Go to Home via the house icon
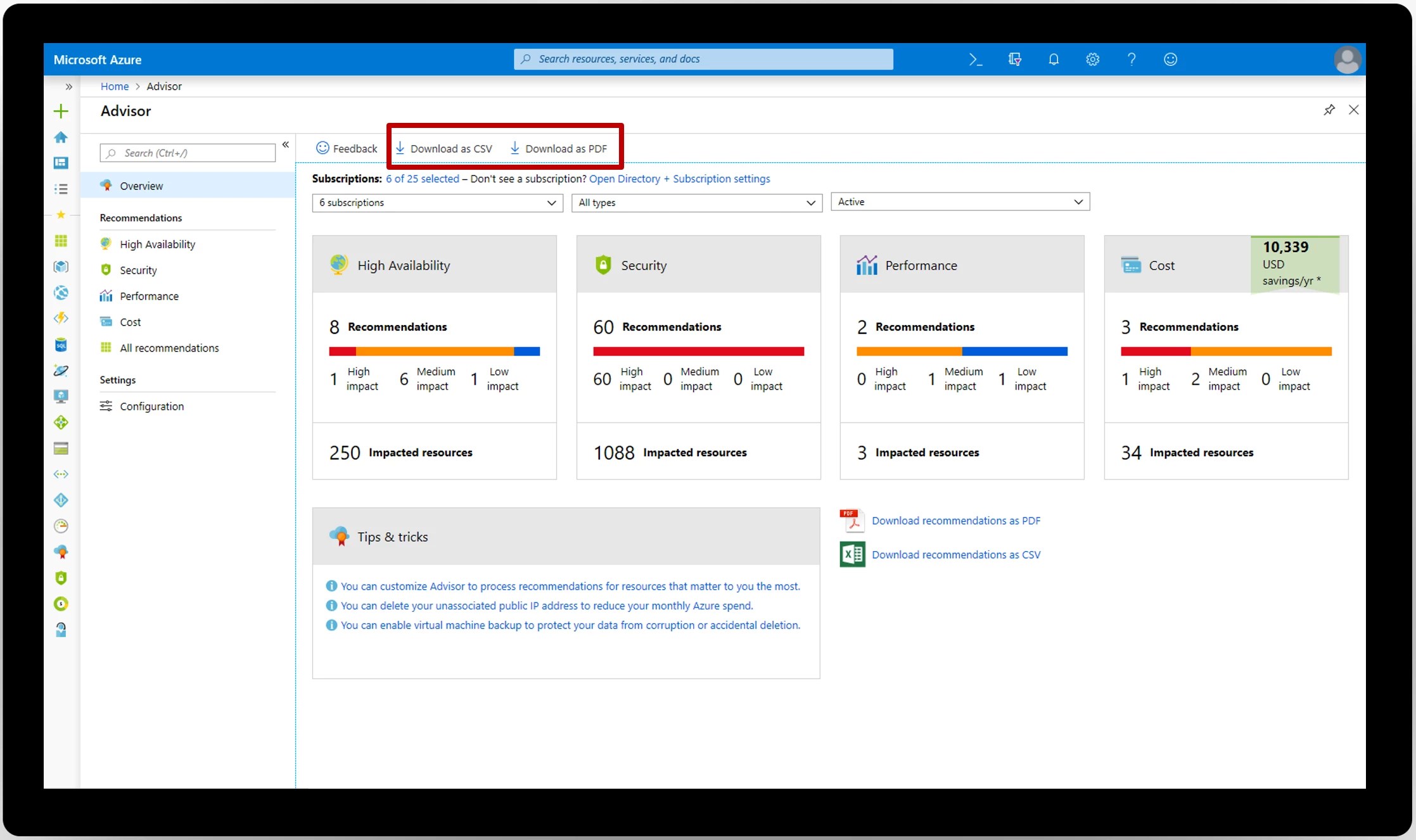The width and height of the screenshot is (1416, 840). click(61, 137)
